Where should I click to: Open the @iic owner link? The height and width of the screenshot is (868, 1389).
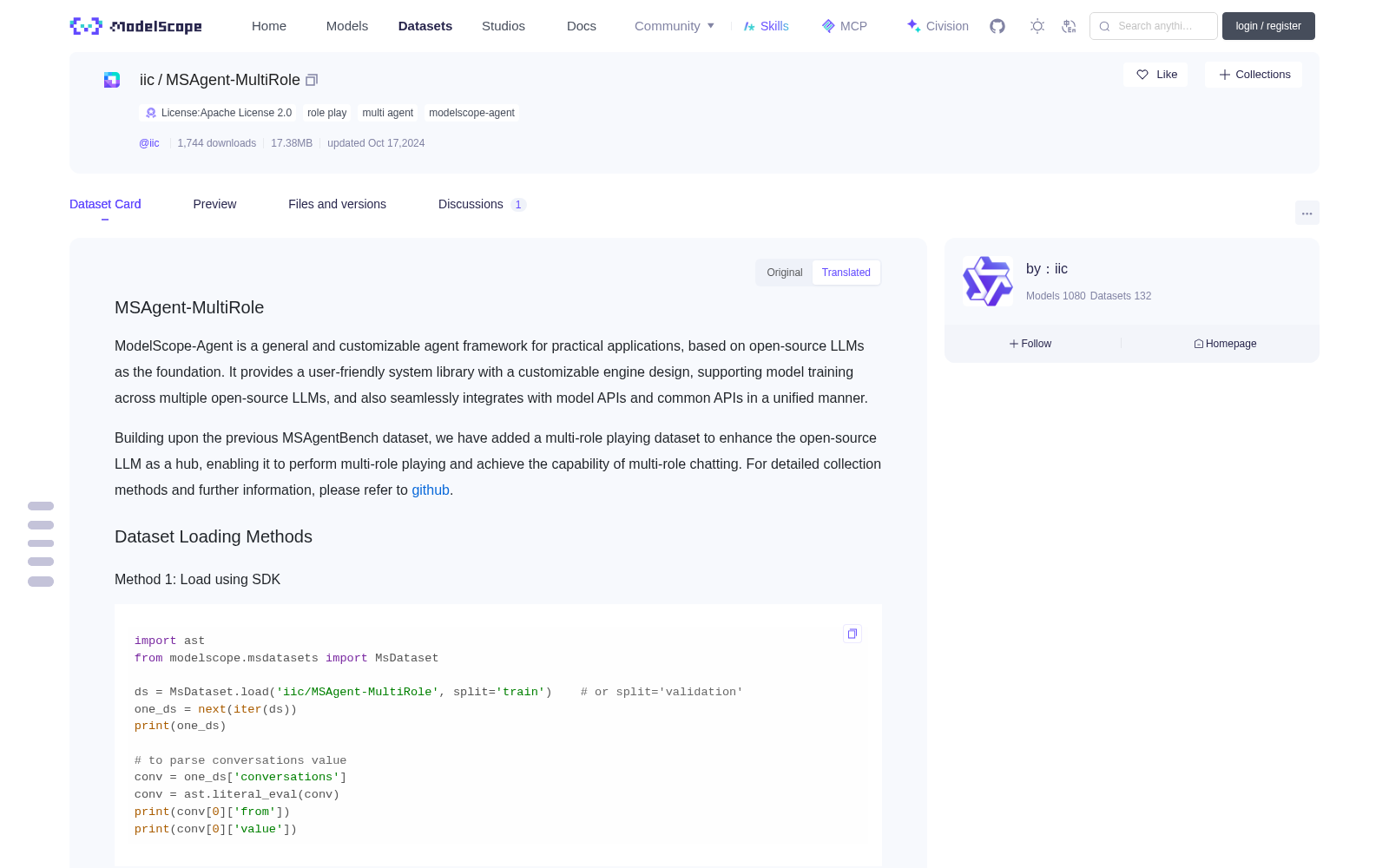pos(149,143)
